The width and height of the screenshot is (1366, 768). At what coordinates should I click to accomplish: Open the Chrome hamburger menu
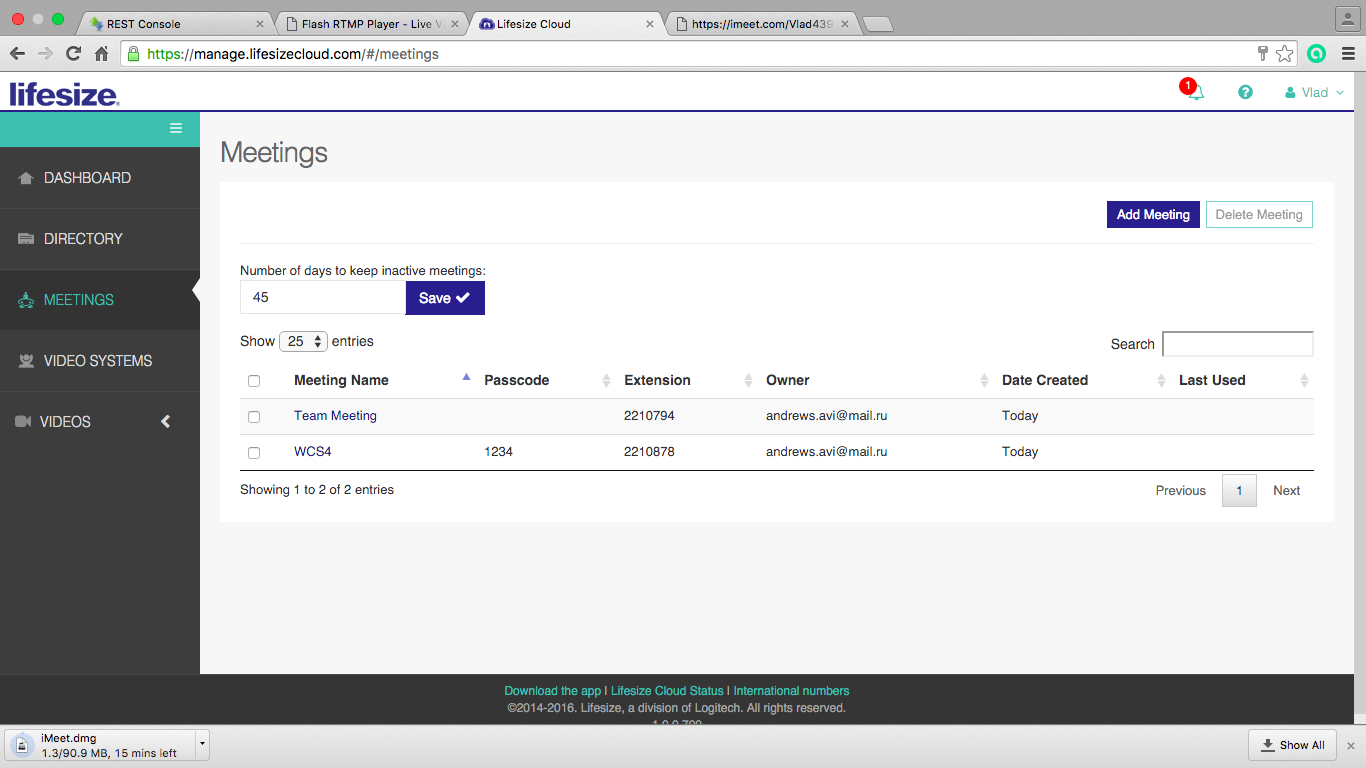[x=1348, y=54]
